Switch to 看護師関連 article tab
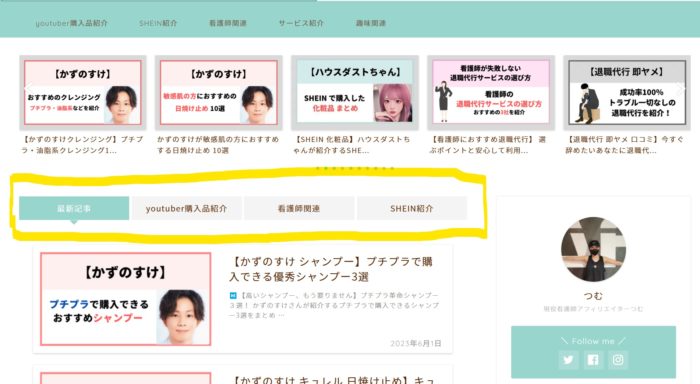Image resolution: width=700 pixels, height=384 pixels. [x=299, y=208]
